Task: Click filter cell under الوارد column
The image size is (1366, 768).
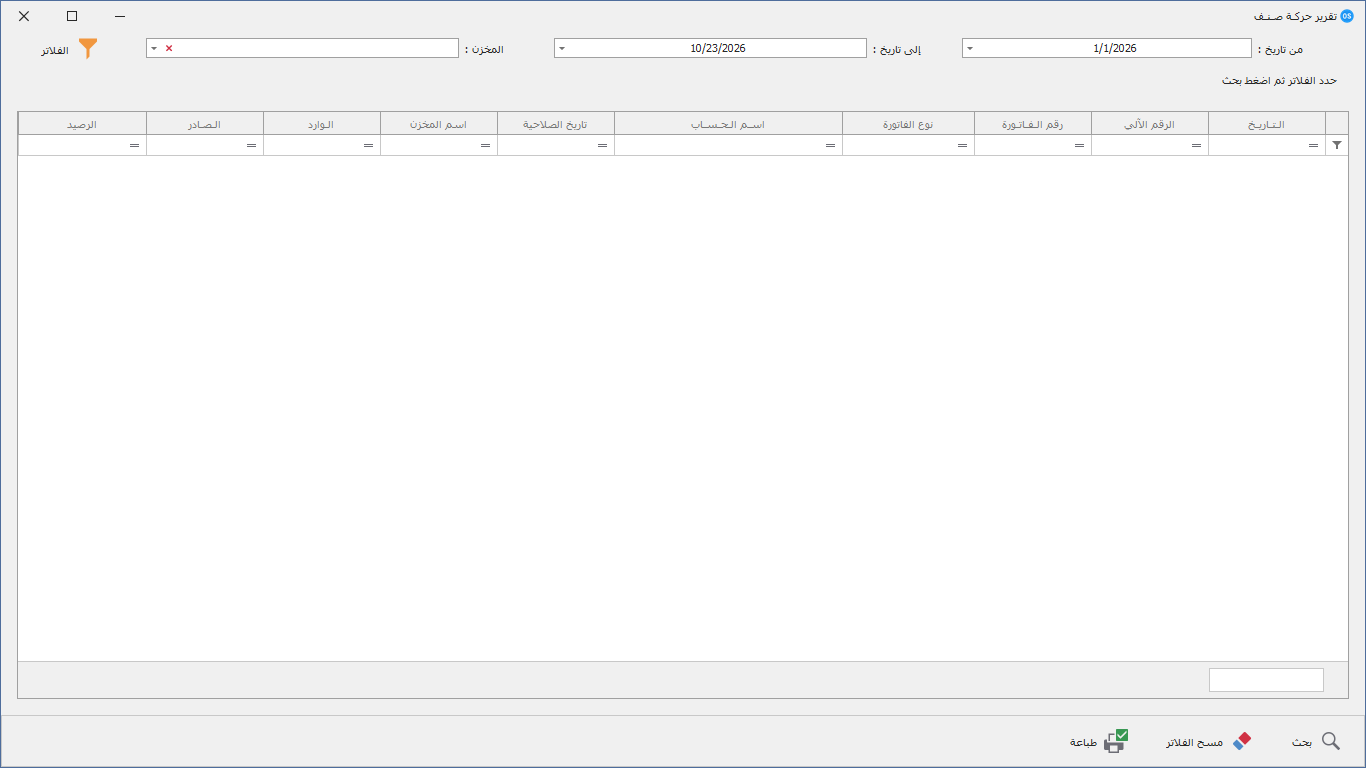Action: 322,145
